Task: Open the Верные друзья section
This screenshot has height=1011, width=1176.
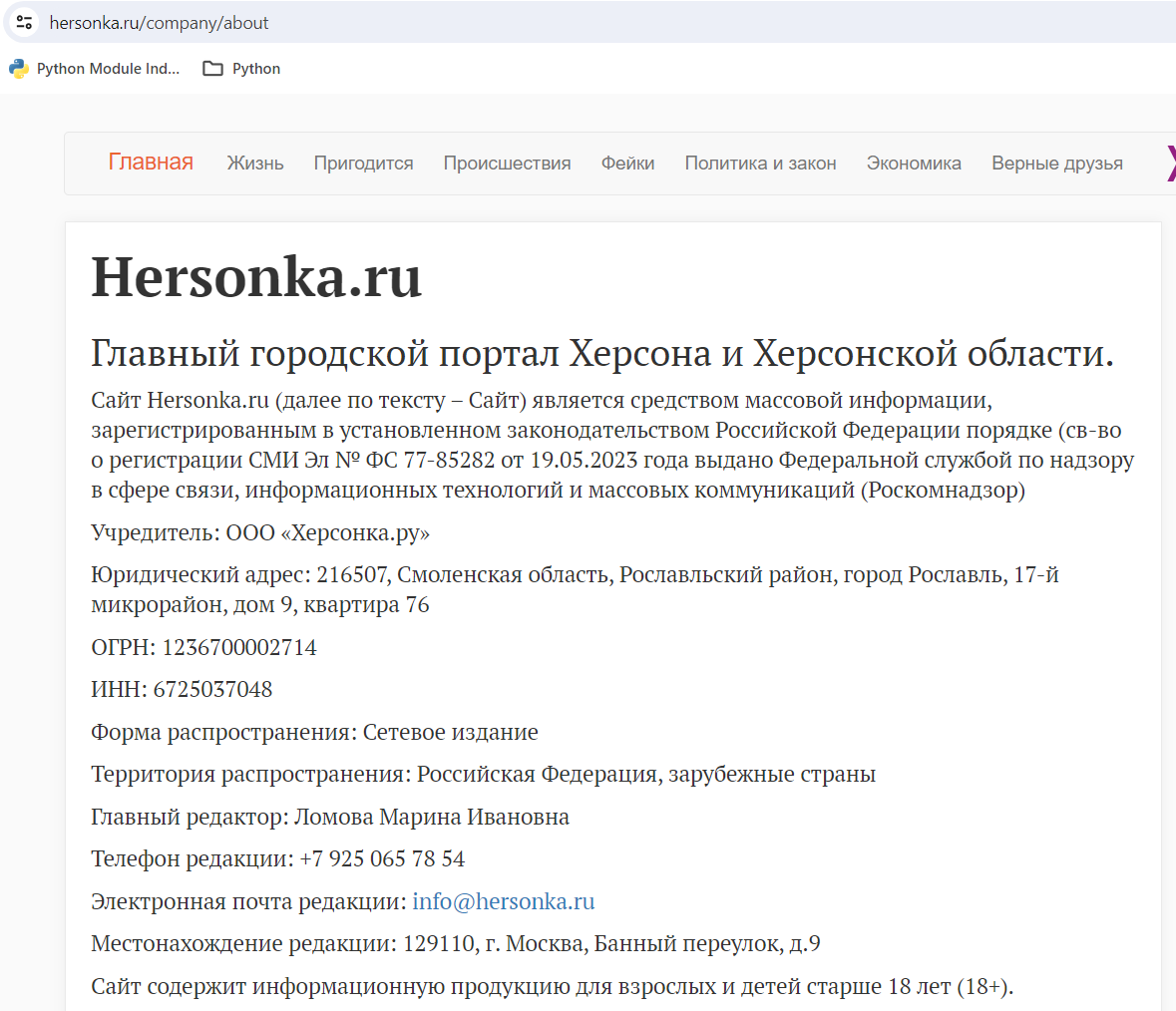Action: (1056, 164)
